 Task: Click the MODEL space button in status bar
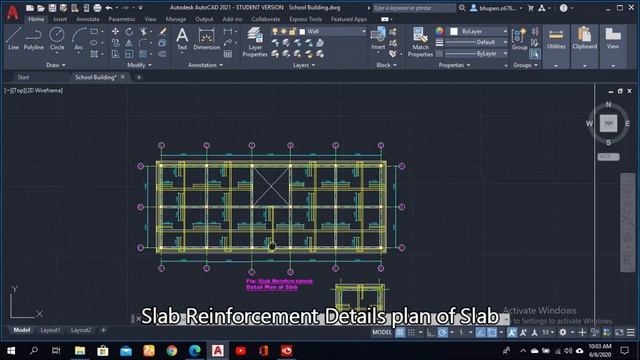coord(382,333)
